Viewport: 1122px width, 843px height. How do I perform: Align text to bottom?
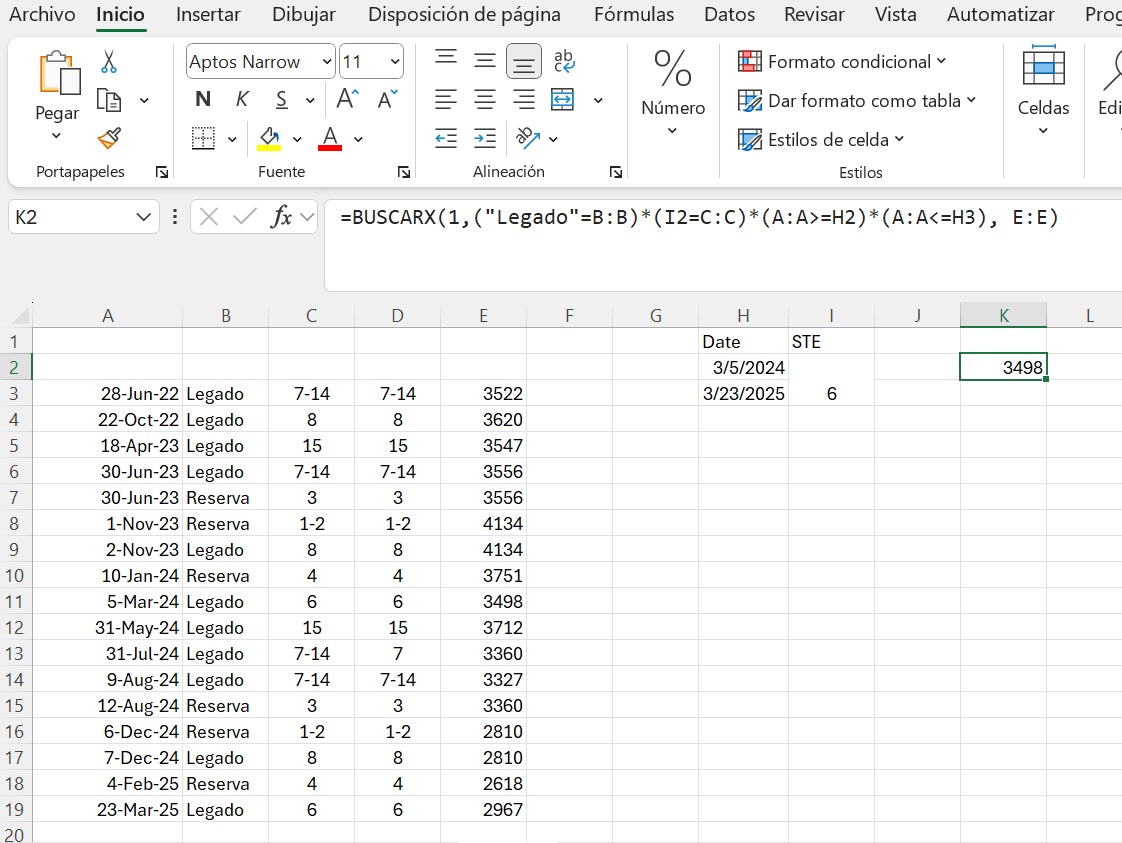[524, 61]
